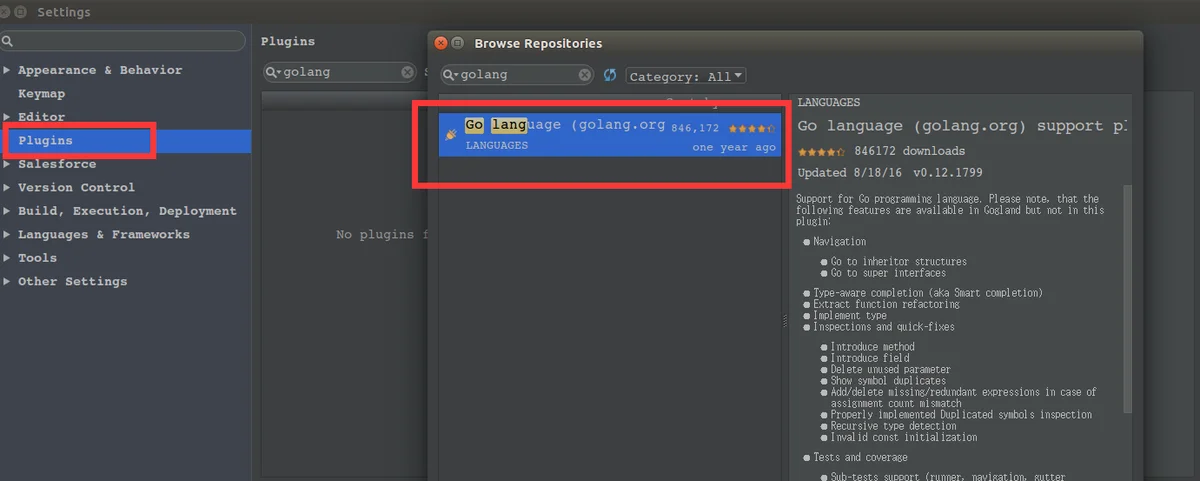Click 'Type-aware completion' feature line
Image resolution: width=1200 pixels, height=481 pixels.
pos(928,293)
